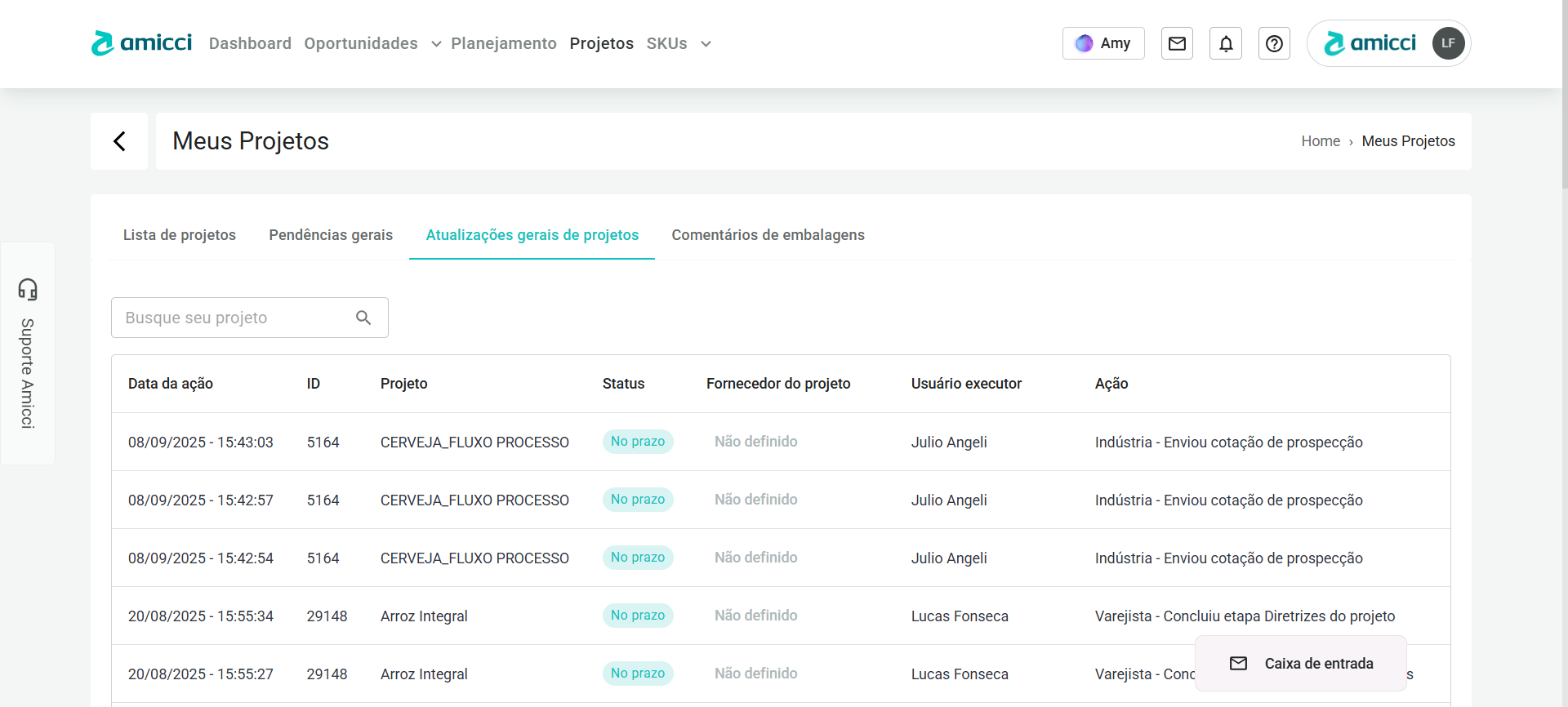The image size is (1568, 707).
Task: Focus the Busque seu projeto search field
Action: 233,318
